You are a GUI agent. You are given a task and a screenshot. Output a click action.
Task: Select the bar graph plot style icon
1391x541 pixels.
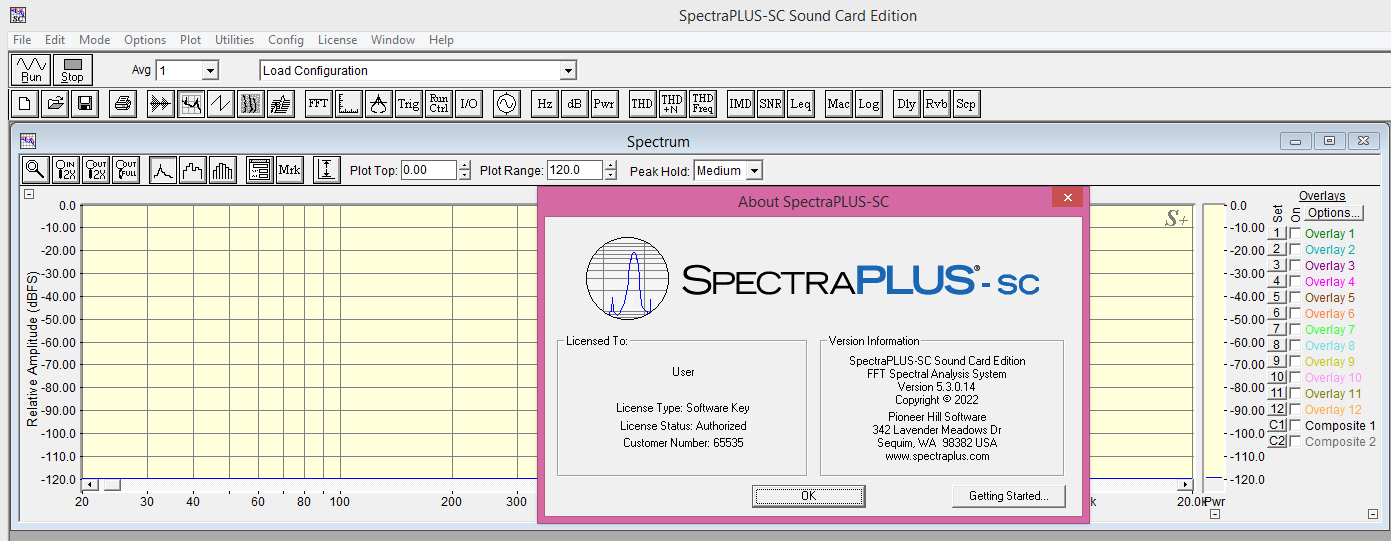[223, 170]
